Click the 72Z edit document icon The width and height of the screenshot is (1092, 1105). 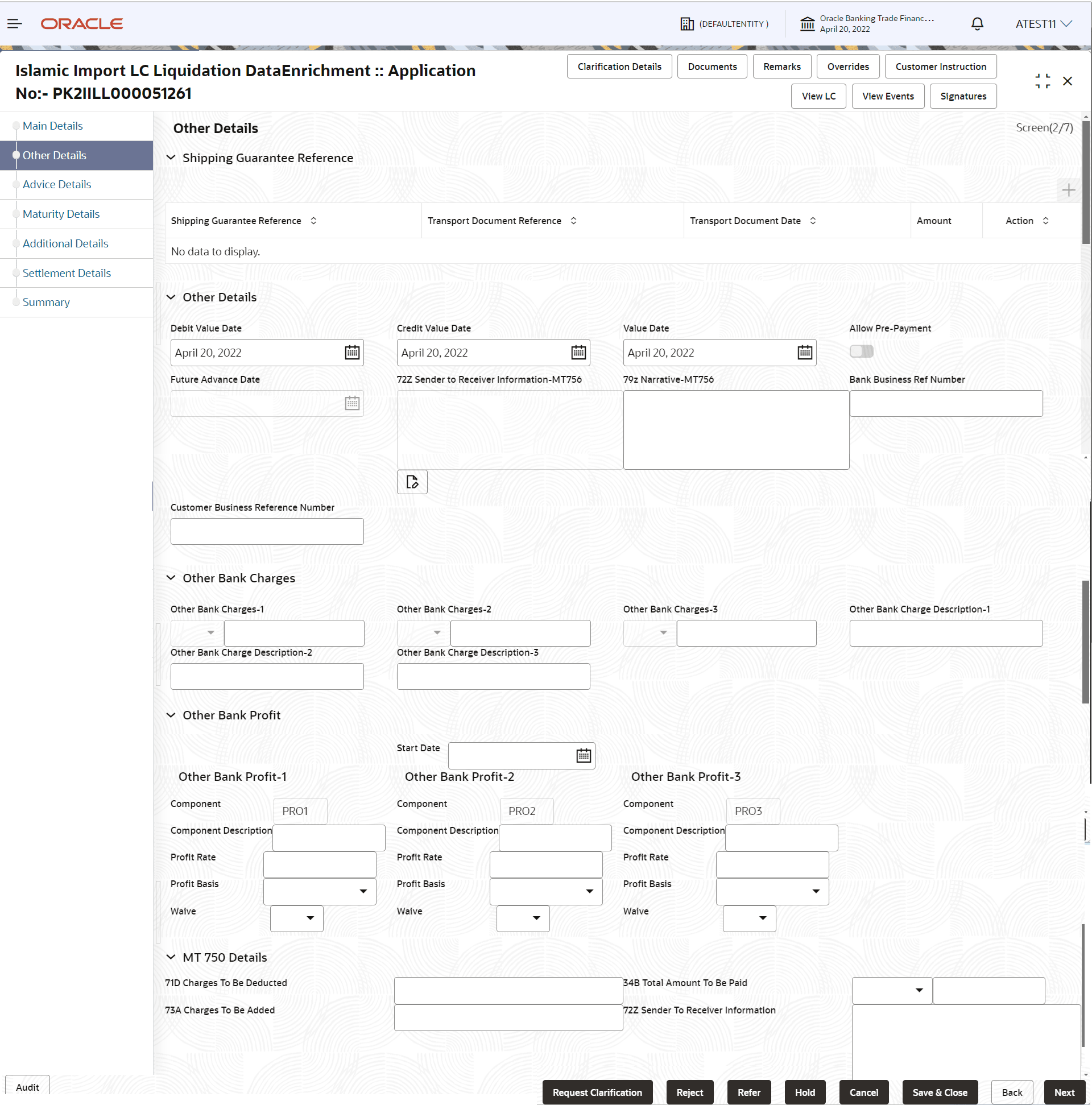click(x=412, y=482)
